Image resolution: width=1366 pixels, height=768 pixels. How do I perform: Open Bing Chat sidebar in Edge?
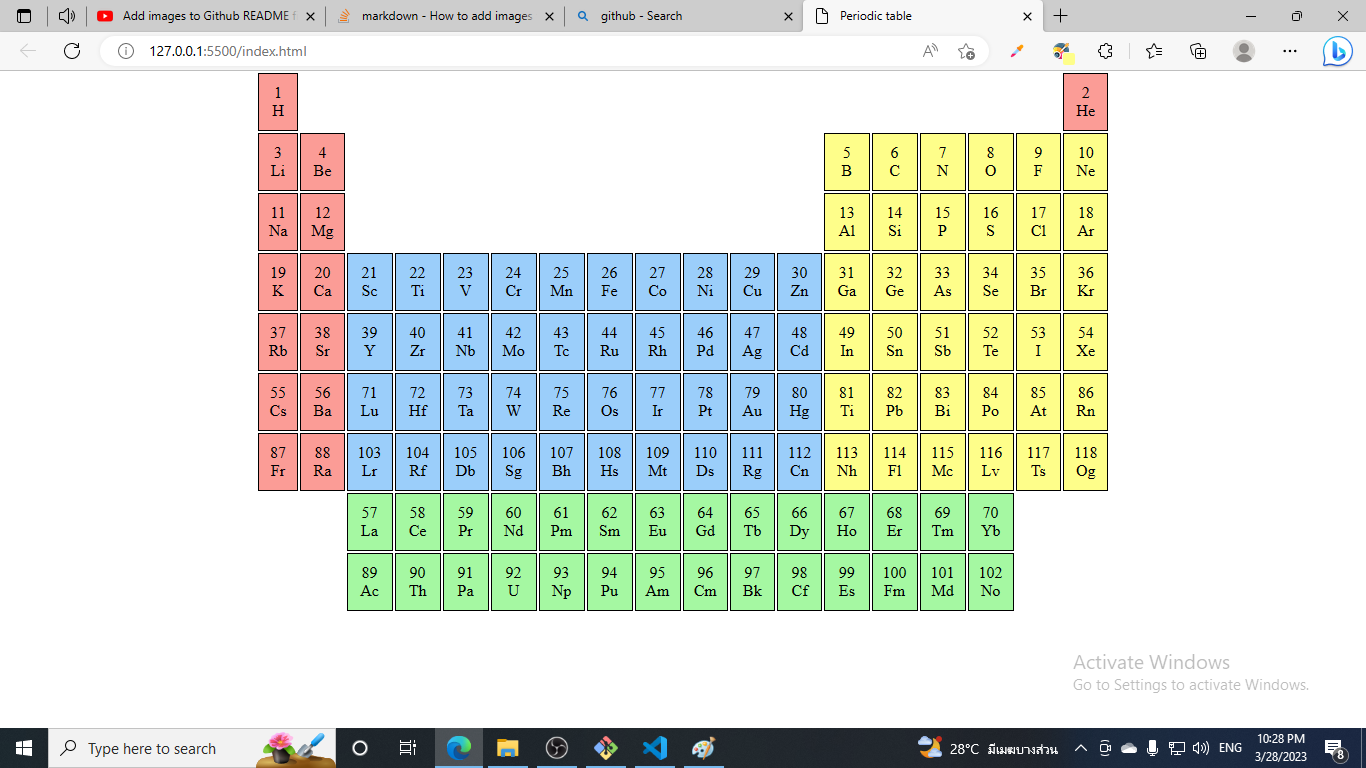point(1337,50)
